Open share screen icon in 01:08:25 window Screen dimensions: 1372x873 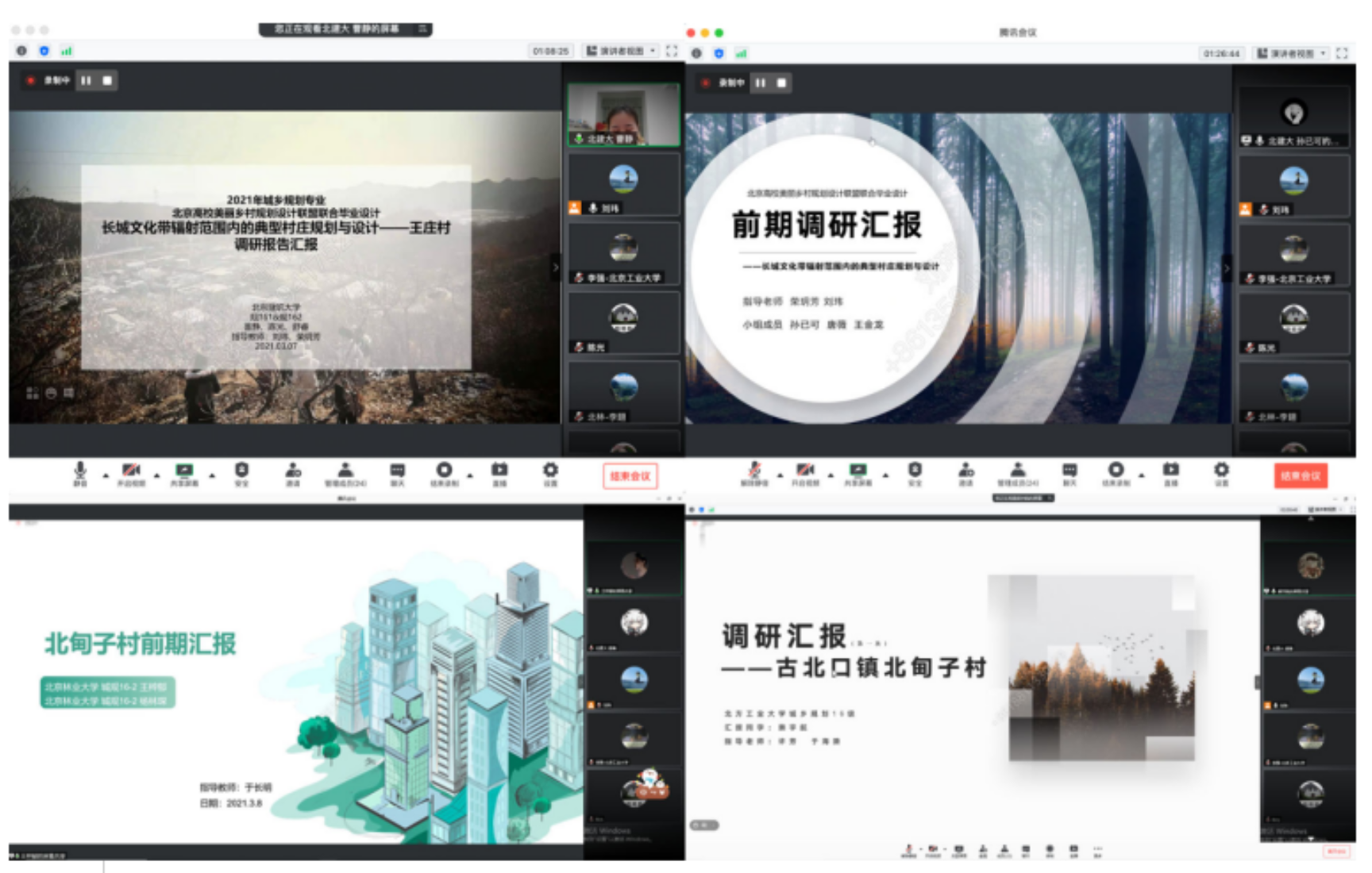[184, 473]
